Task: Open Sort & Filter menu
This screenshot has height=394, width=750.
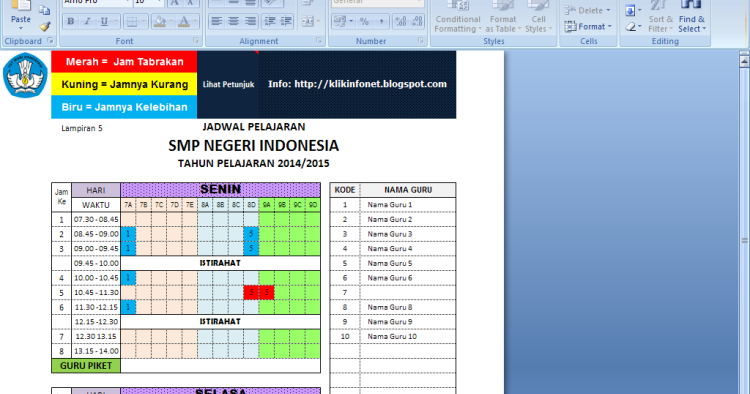Action: click(660, 17)
